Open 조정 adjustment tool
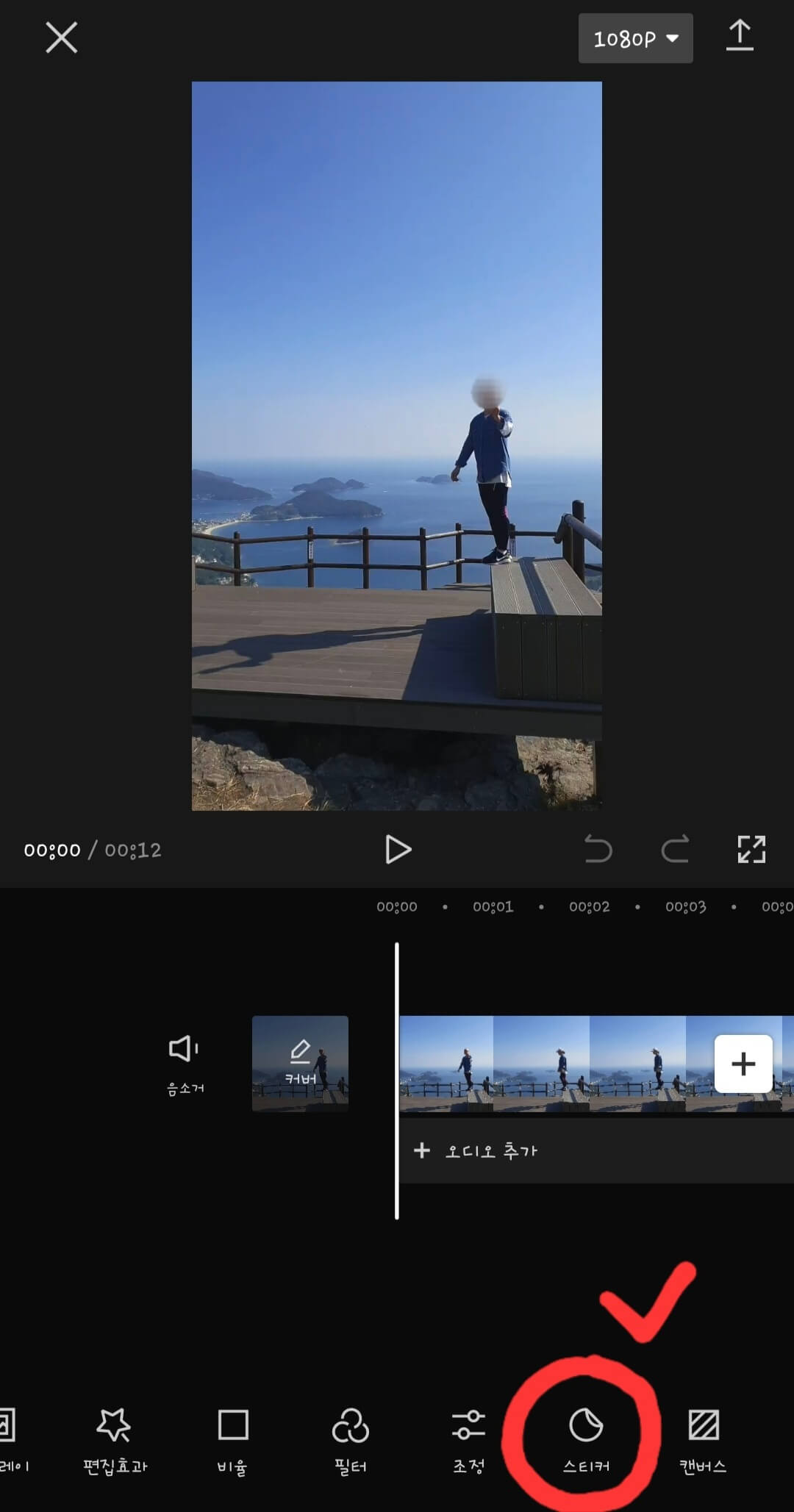The height and width of the screenshot is (1512, 794). click(468, 1442)
